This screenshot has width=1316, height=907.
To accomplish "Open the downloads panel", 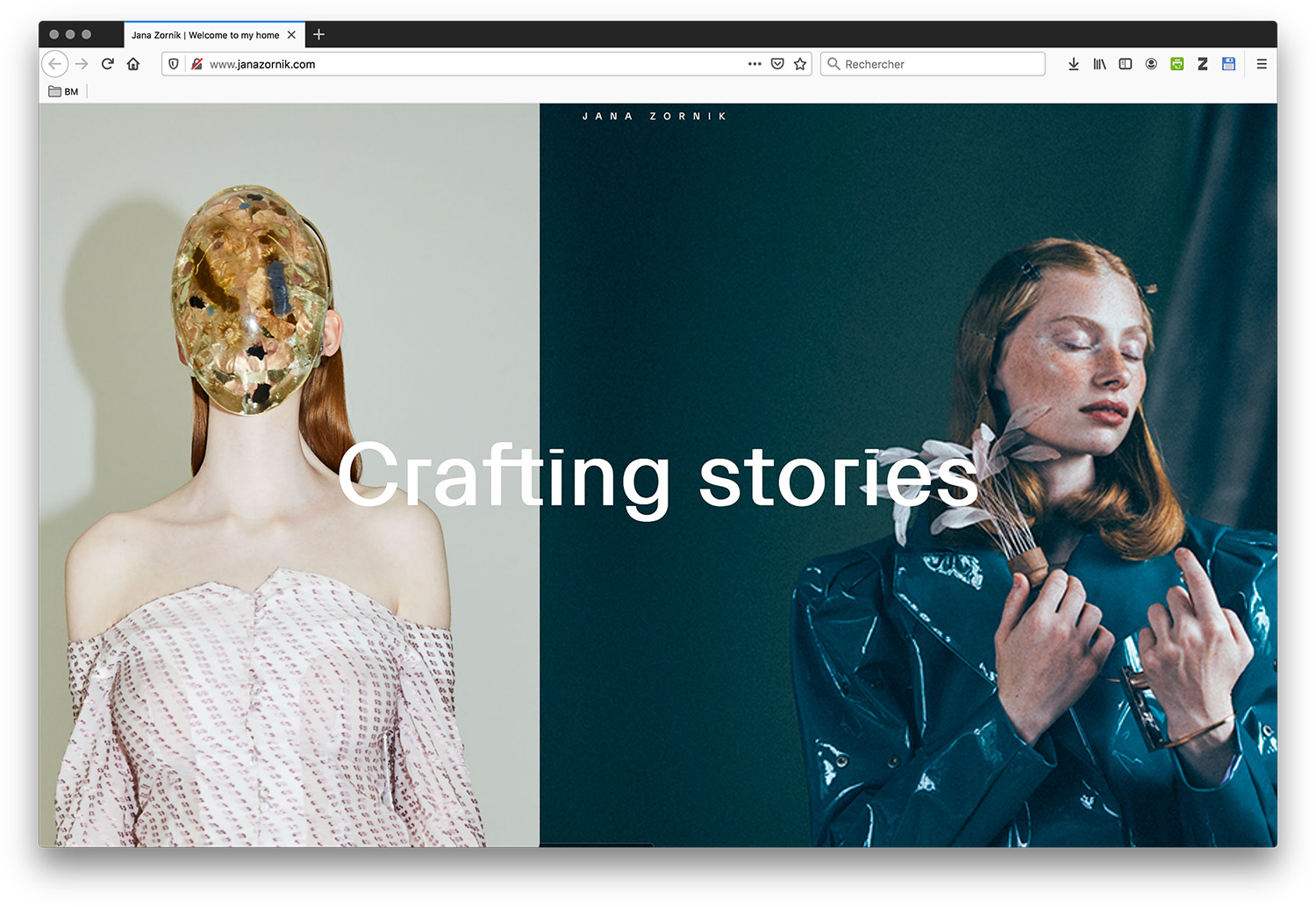I will click(1073, 64).
